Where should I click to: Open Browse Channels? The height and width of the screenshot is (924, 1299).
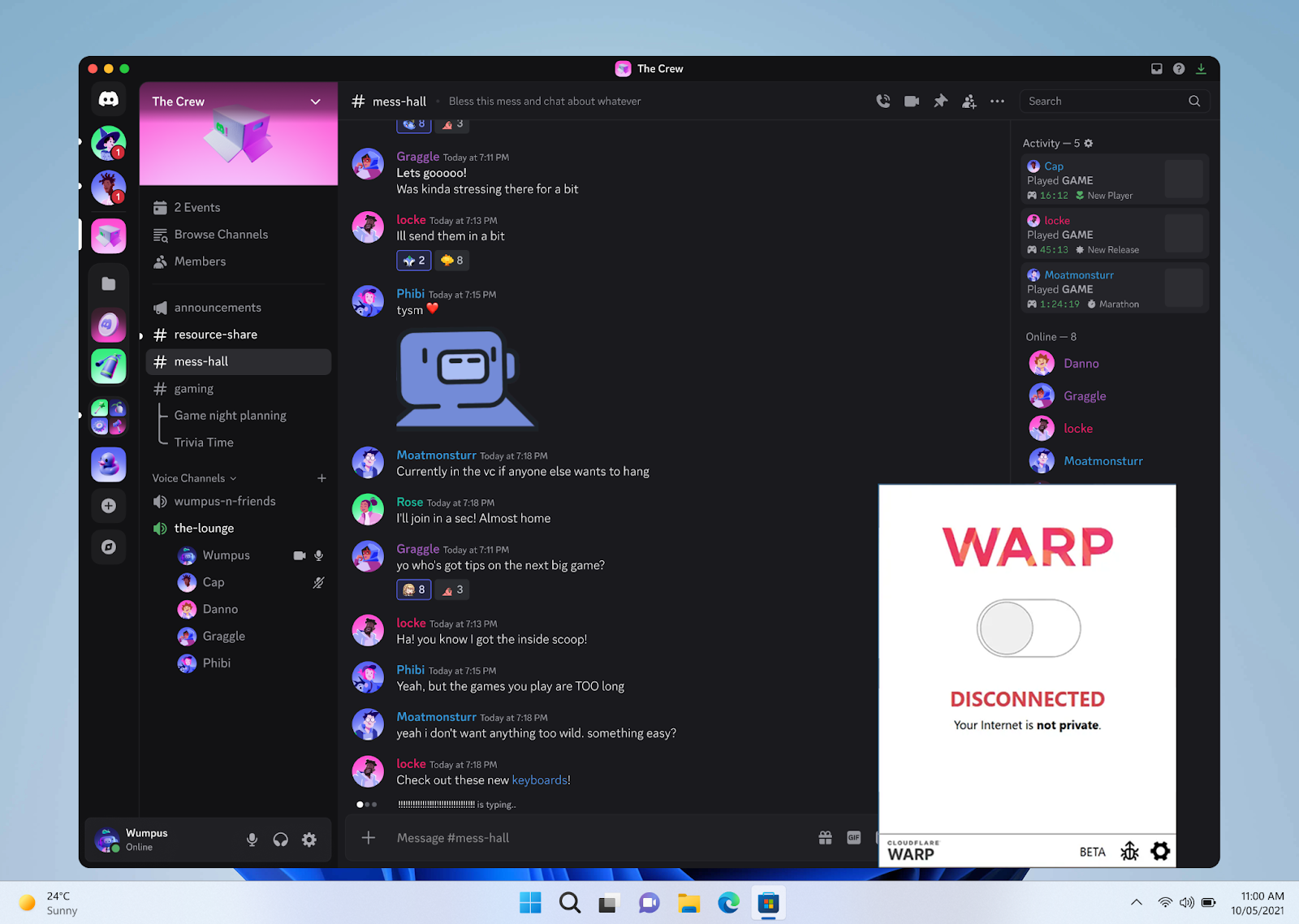[220, 234]
